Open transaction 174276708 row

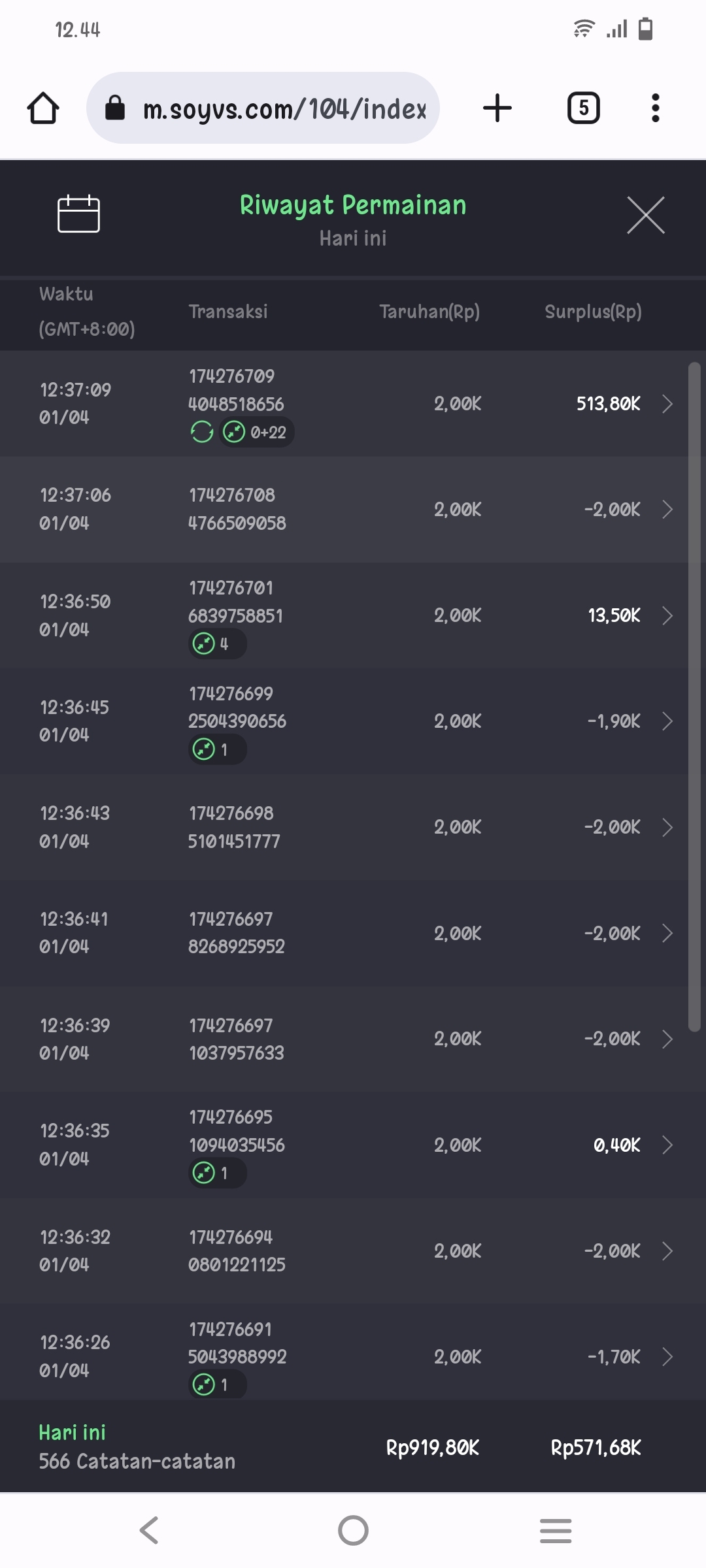point(353,510)
